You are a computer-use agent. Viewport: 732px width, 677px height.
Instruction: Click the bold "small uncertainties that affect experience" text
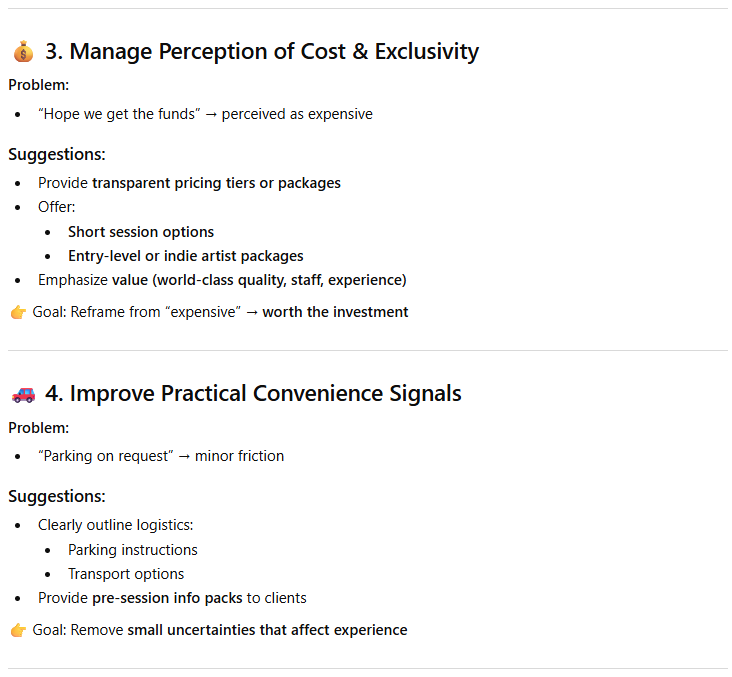pos(267,630)
